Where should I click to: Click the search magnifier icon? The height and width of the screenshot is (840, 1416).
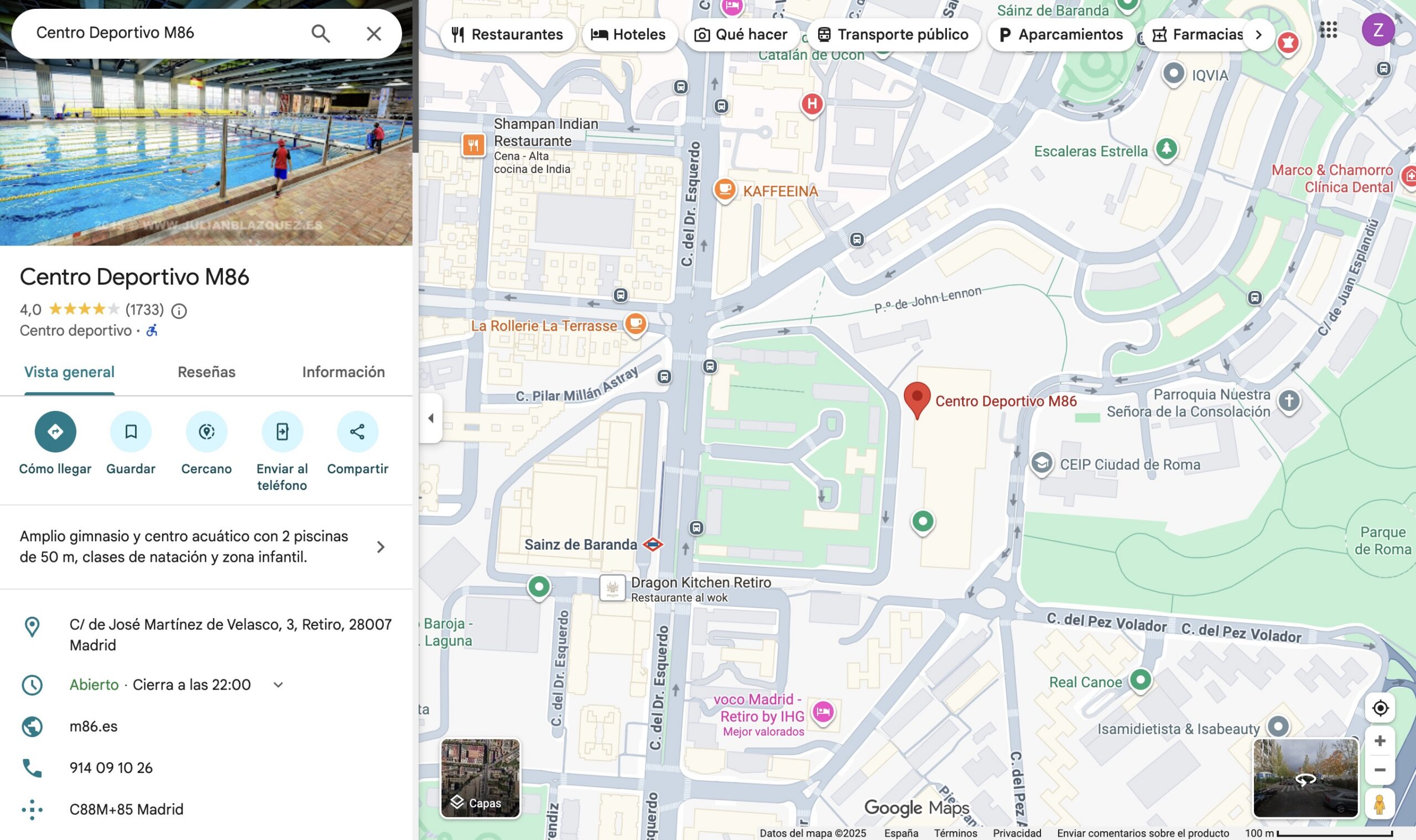[x=320, y=33]
